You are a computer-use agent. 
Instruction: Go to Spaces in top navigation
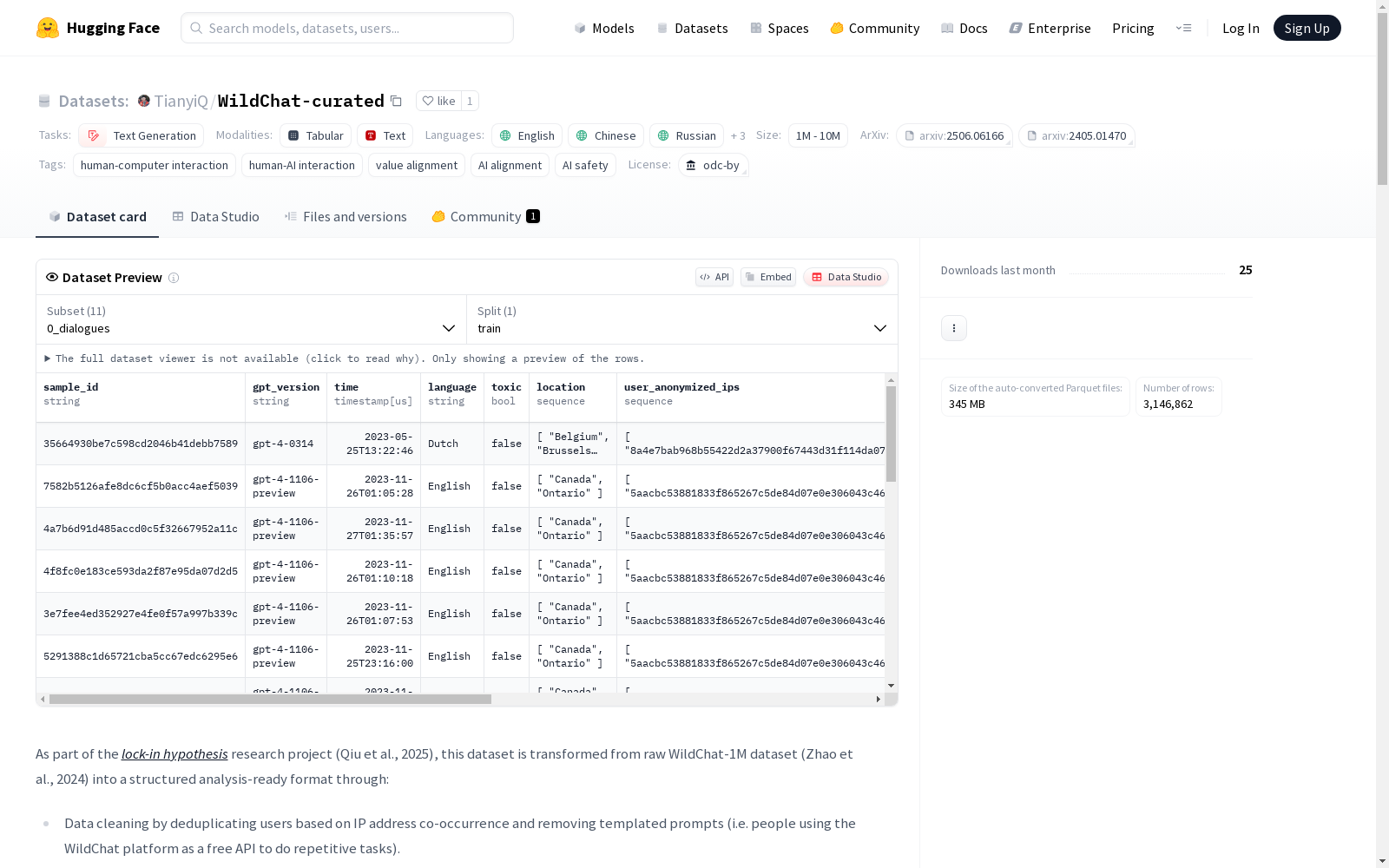pos(780,28)
